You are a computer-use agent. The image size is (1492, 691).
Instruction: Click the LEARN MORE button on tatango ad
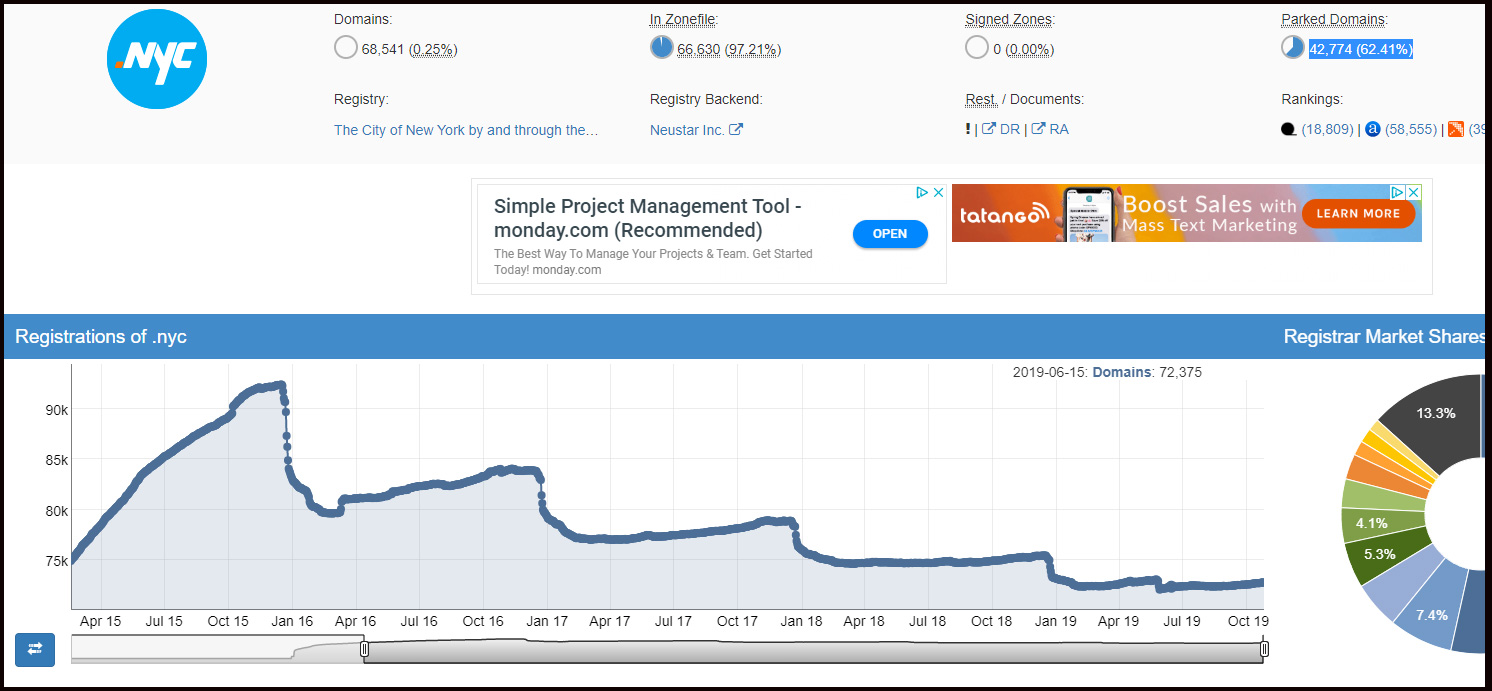1357,213
